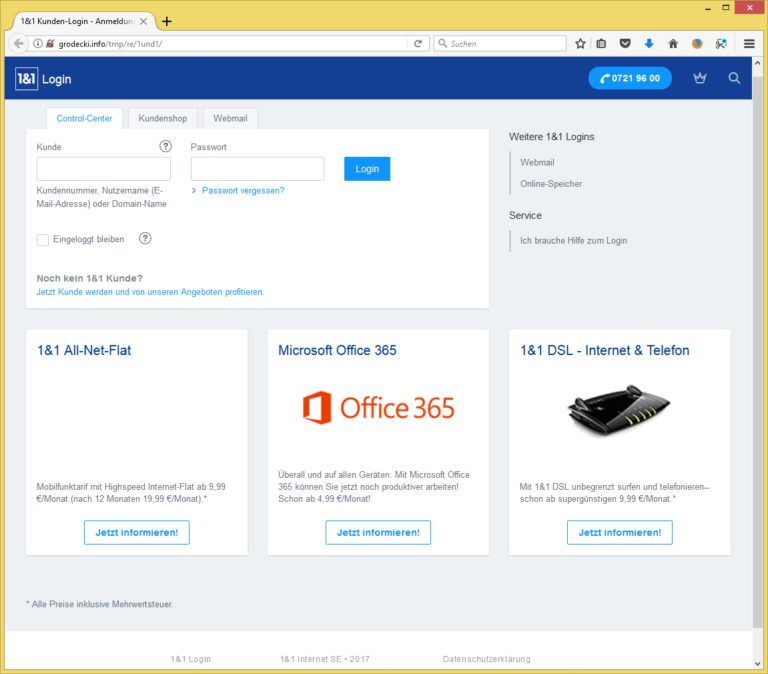The height and width of the screenshot is (674, 768).
Task: Click the reload page button
Action: tap(418, 44)
